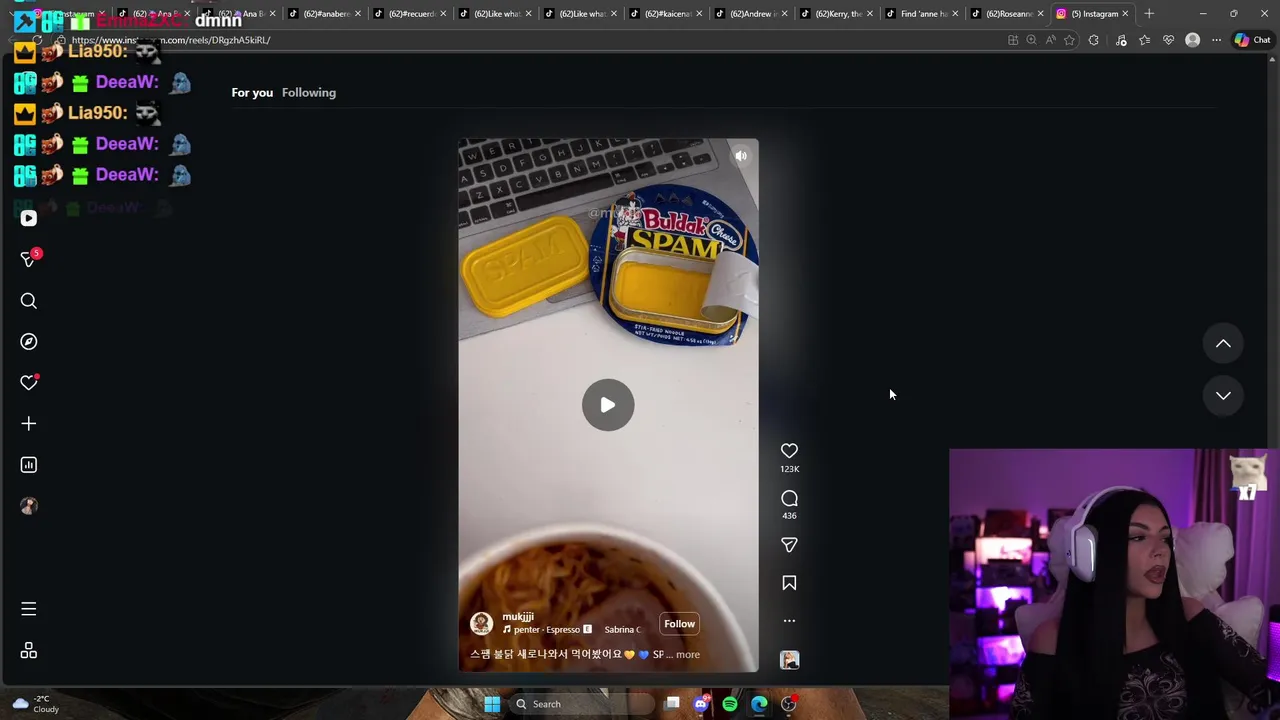Create a new post with plus icon
Viewport: 1280px width, 720px height.
28,424
